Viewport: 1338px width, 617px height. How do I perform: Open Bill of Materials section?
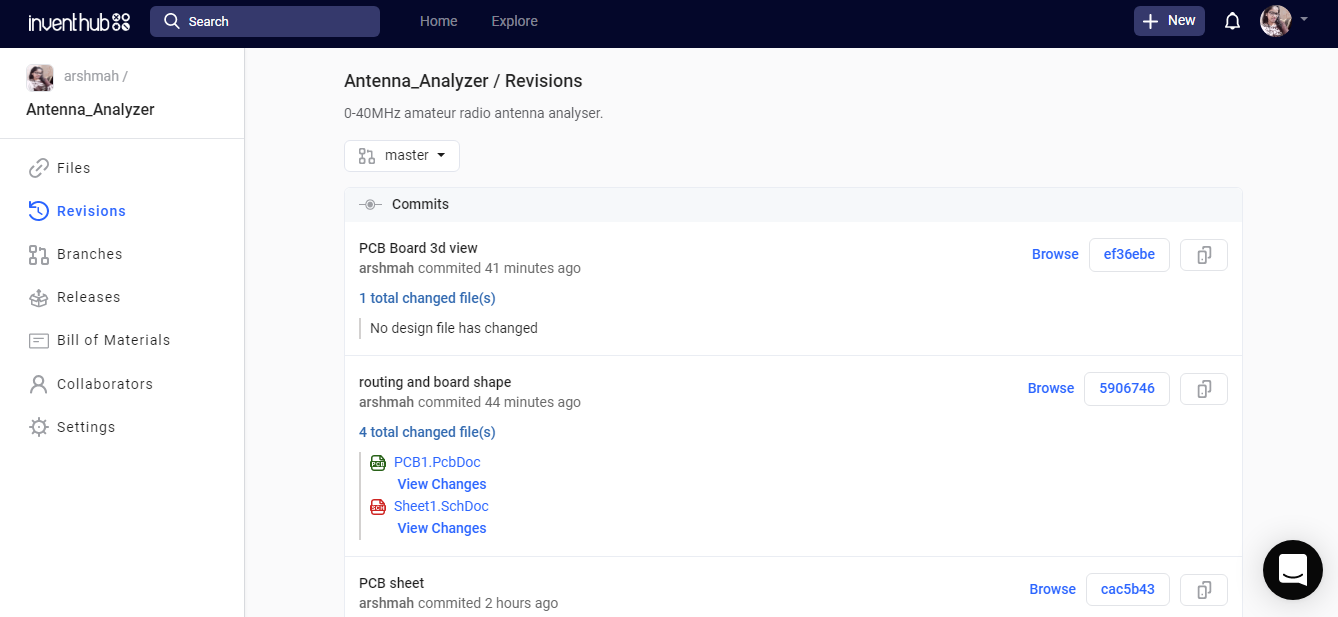pyautogui.click(x=113, y=340)
